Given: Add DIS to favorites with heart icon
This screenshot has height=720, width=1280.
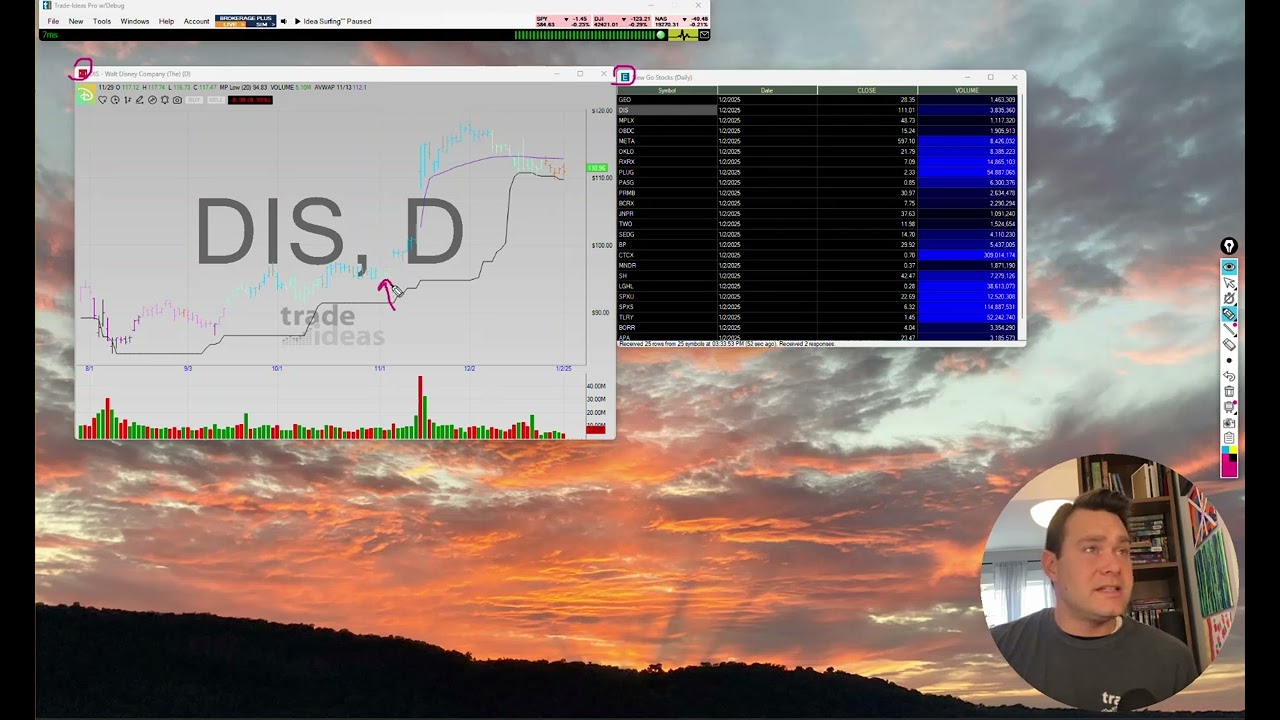Looking at the screenshot, I should [x=102, y=100].
